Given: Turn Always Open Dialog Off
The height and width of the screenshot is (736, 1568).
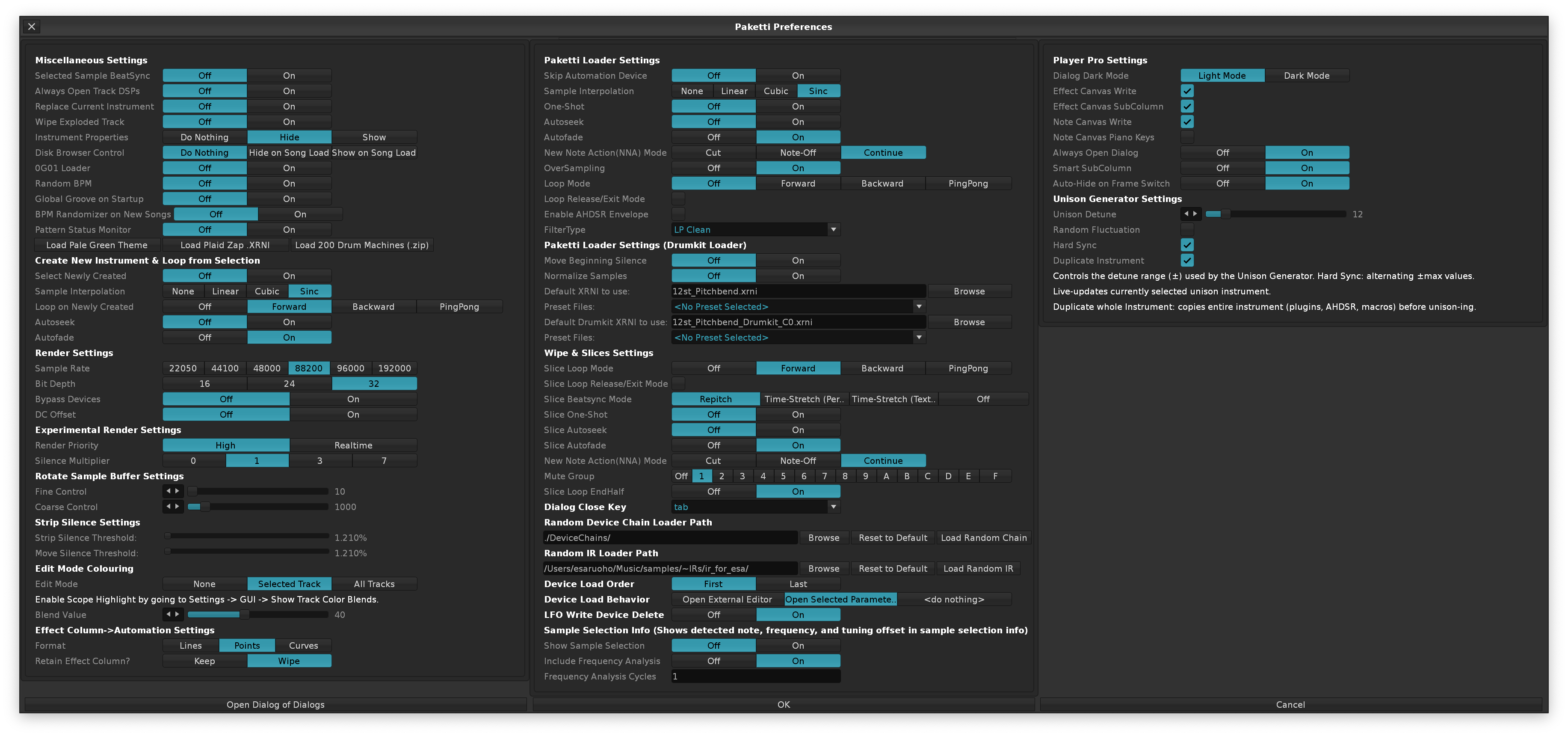Looking at the screenshot, I should click(x=1222, y=152).
